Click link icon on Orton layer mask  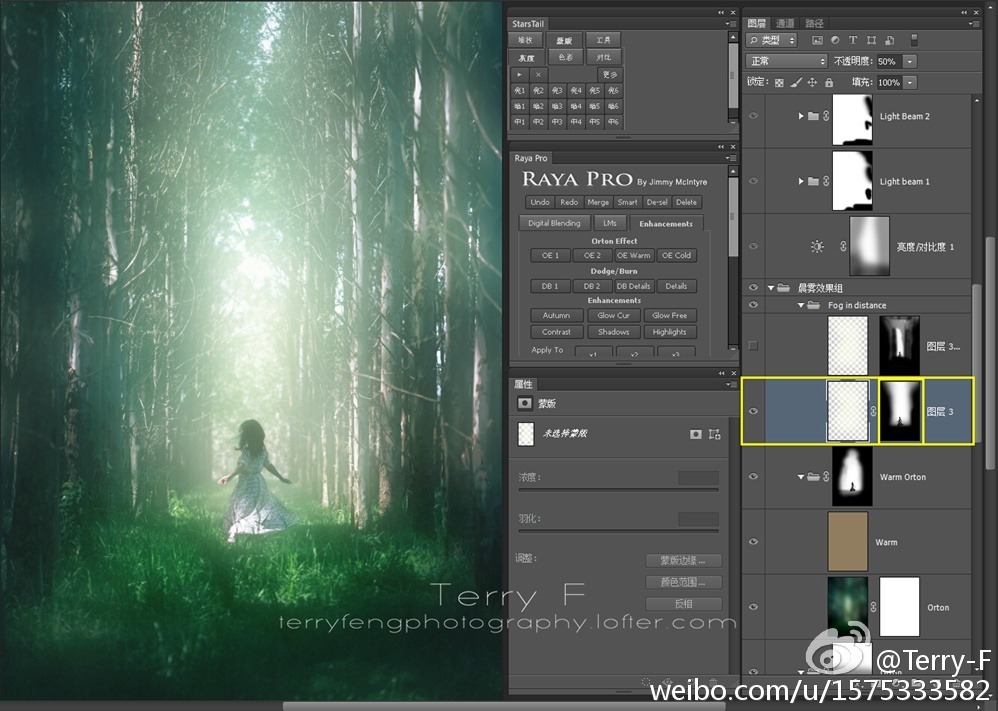click(x=873, y=607)
